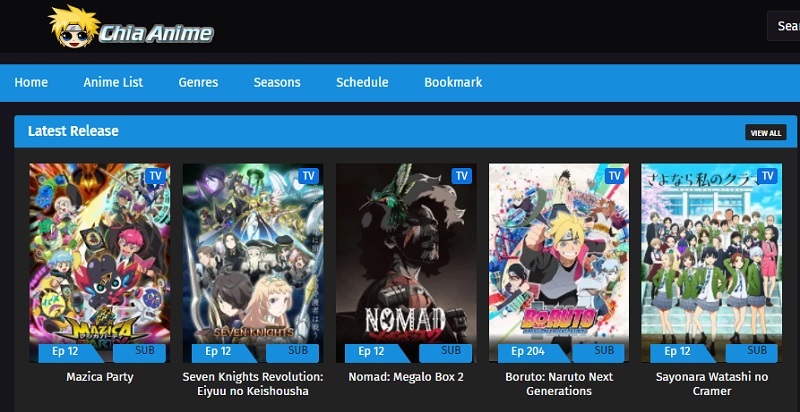The width and height of the screenshot is (800, 412).
Task: Open the Anime List page
Action: point(113,82)
